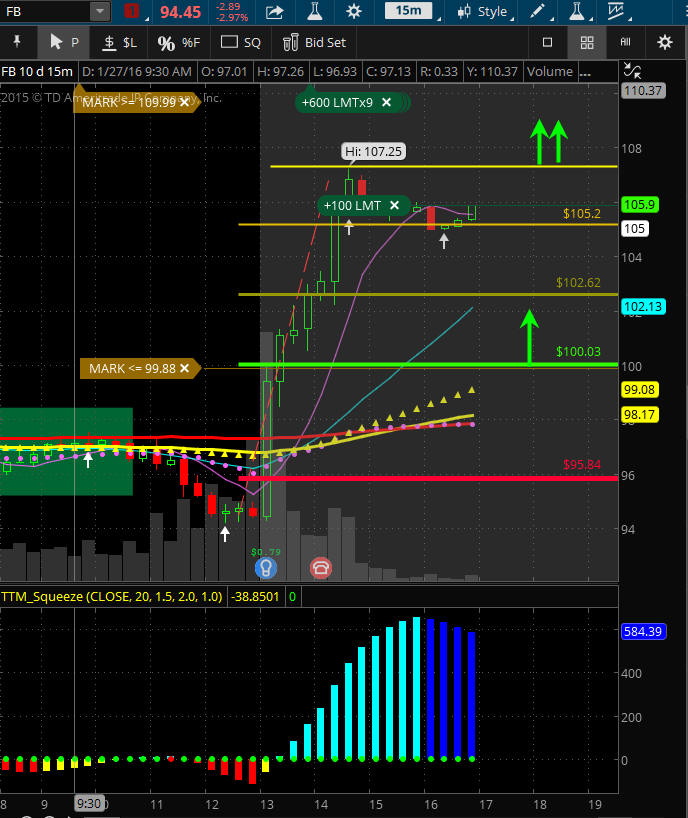Cancel the MARK >= 109.99 alert via X
Image resolution: width=688 pixels, height=818 pixels.
tap(184, 102)
